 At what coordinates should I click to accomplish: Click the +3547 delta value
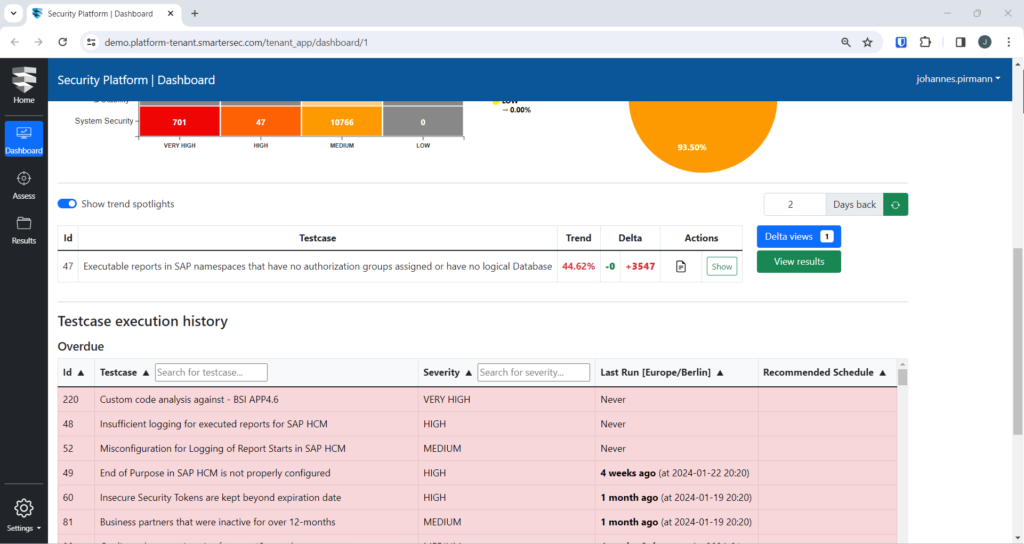point(640,266)
